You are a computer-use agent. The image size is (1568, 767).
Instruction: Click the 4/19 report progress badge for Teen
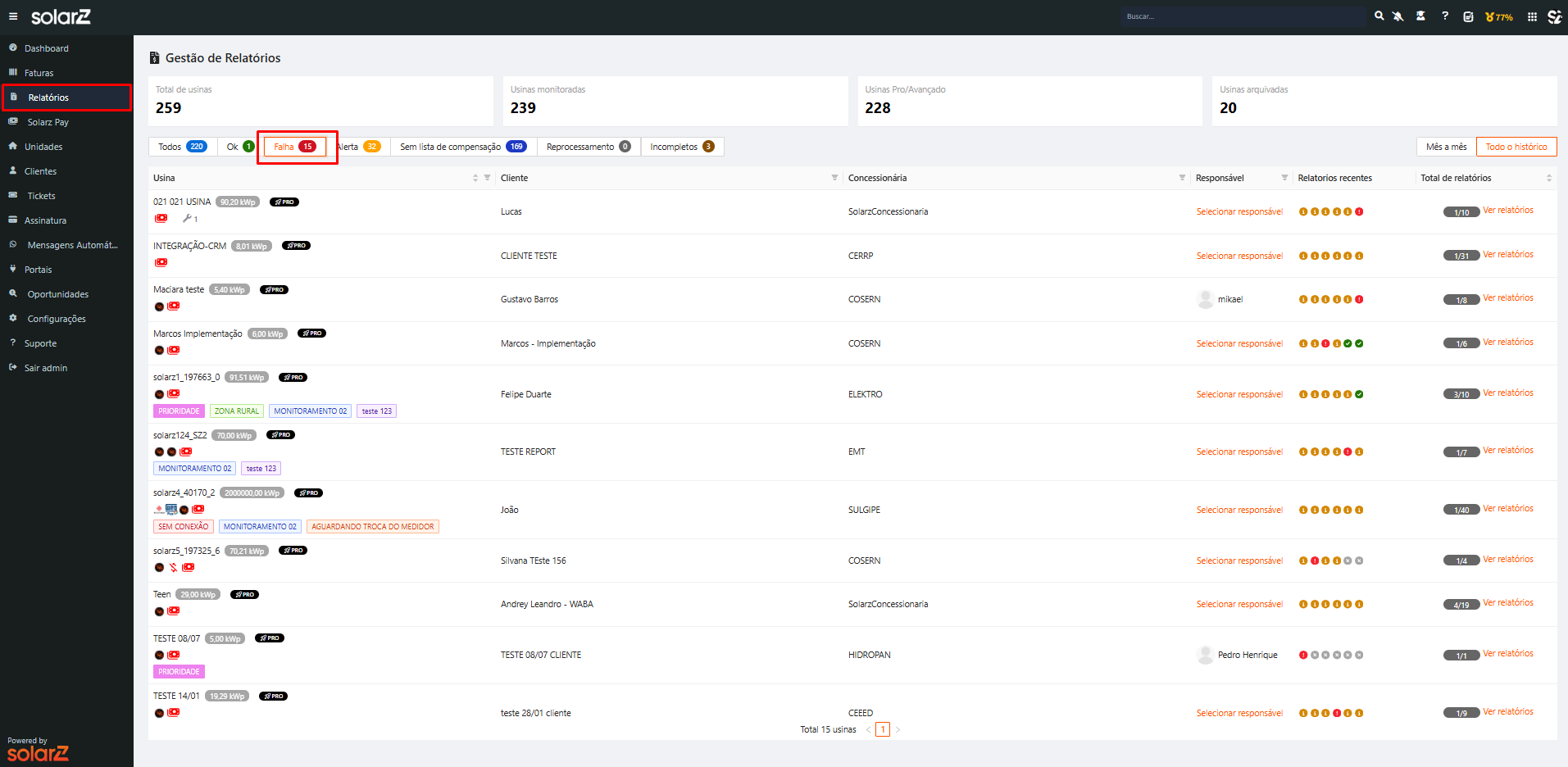[1461, 605]
